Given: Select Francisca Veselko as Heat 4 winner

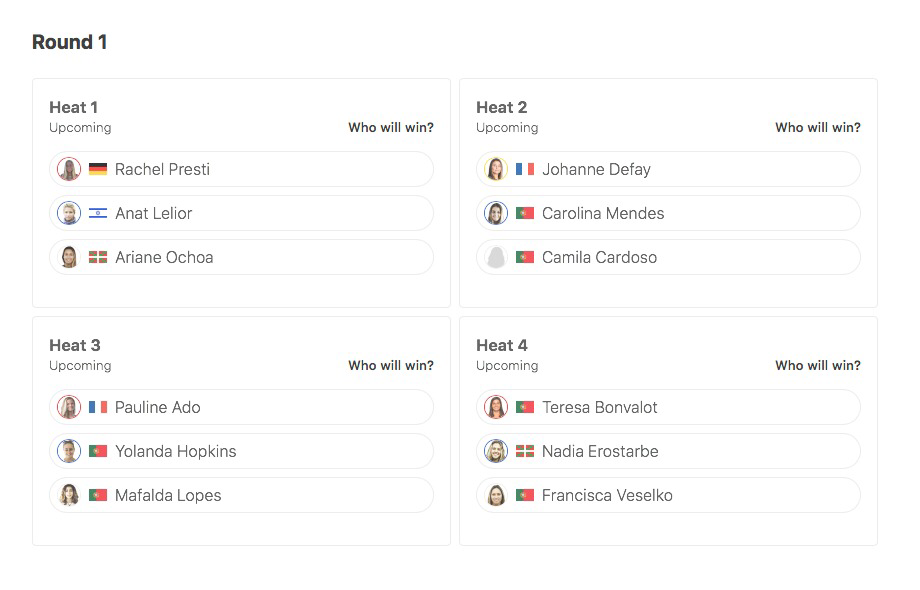Looking at the screenshot, I should click(669, 496).
